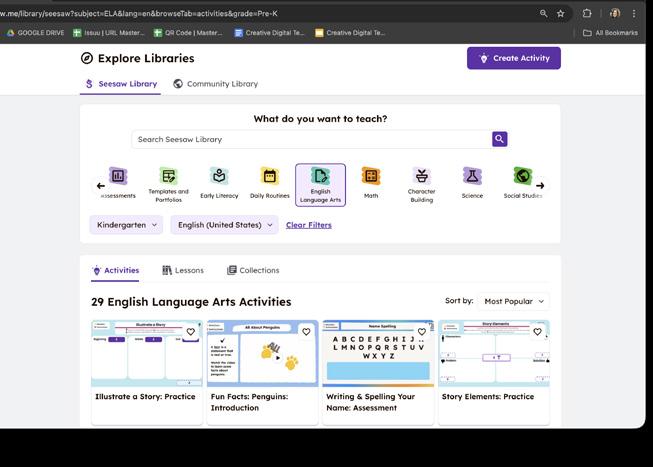
Task: Open the Illustrate a Story: Practice thumbnail
Action: (x=147, y=354)
